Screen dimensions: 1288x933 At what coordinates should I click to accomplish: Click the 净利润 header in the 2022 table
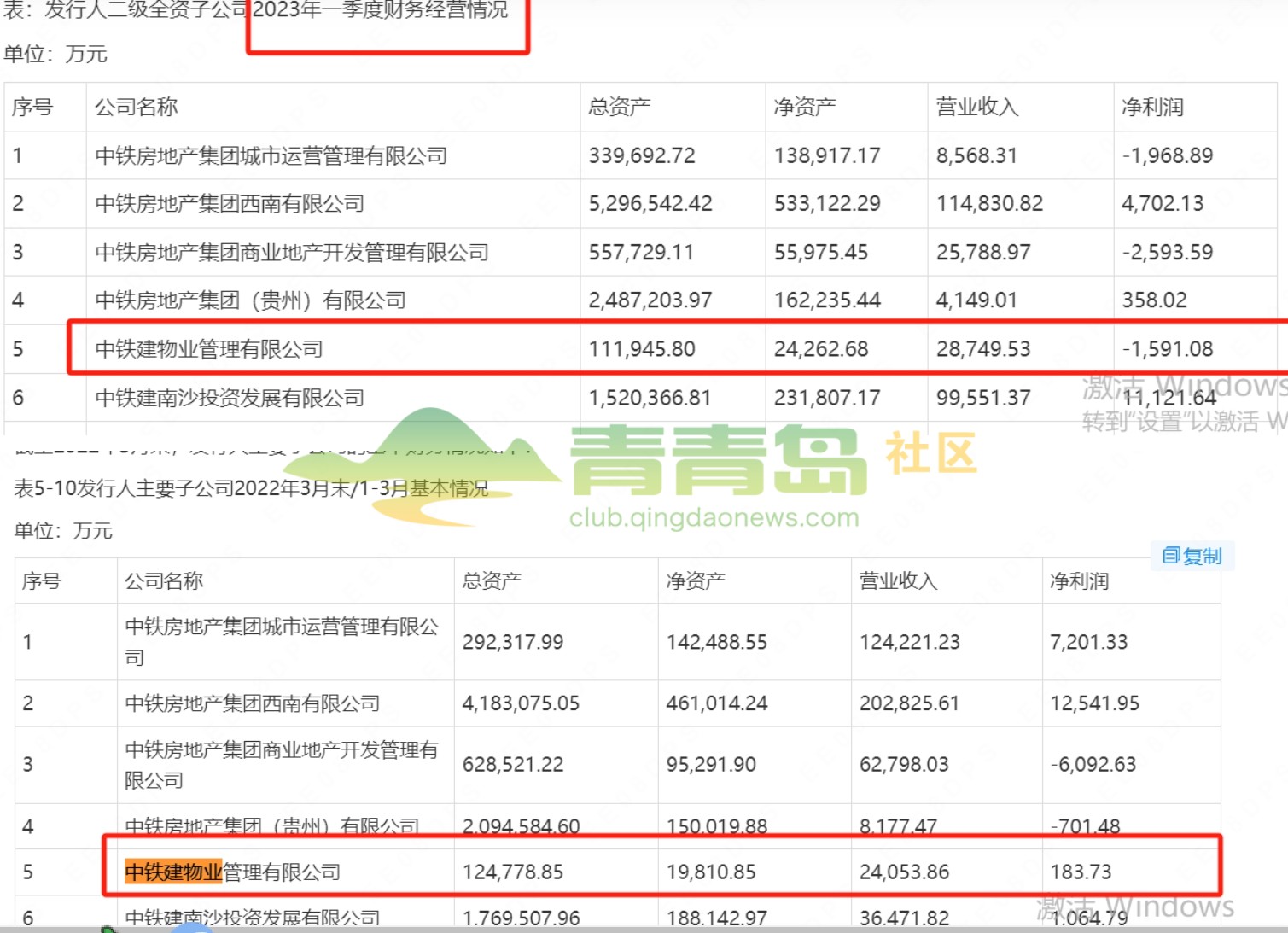pyautogui.click(x=1080, y=581)
